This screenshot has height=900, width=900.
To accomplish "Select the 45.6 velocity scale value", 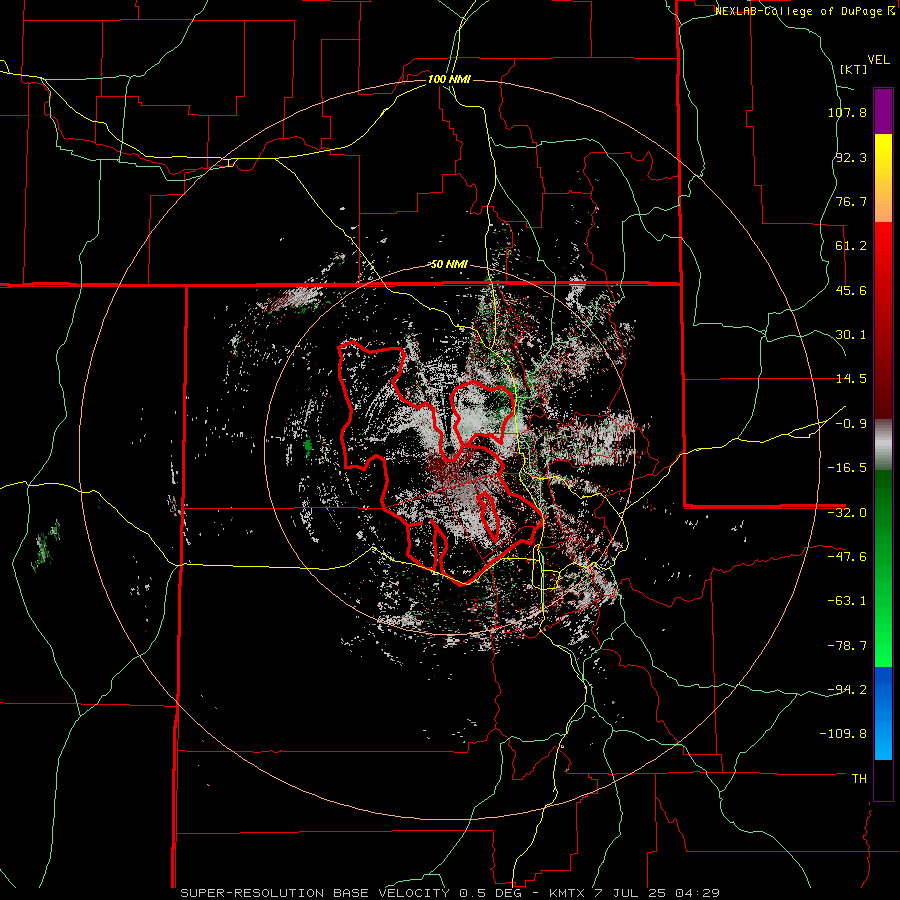I will tap(851, 290).
